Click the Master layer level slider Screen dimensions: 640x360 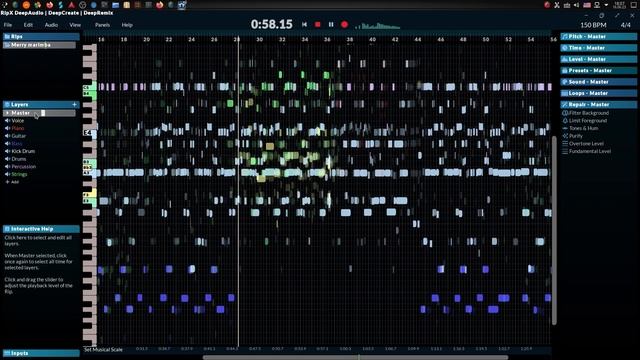[43, 113]
